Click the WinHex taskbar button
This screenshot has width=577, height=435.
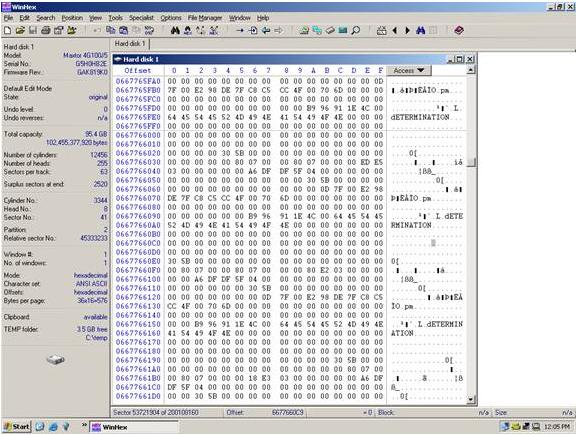134,427
